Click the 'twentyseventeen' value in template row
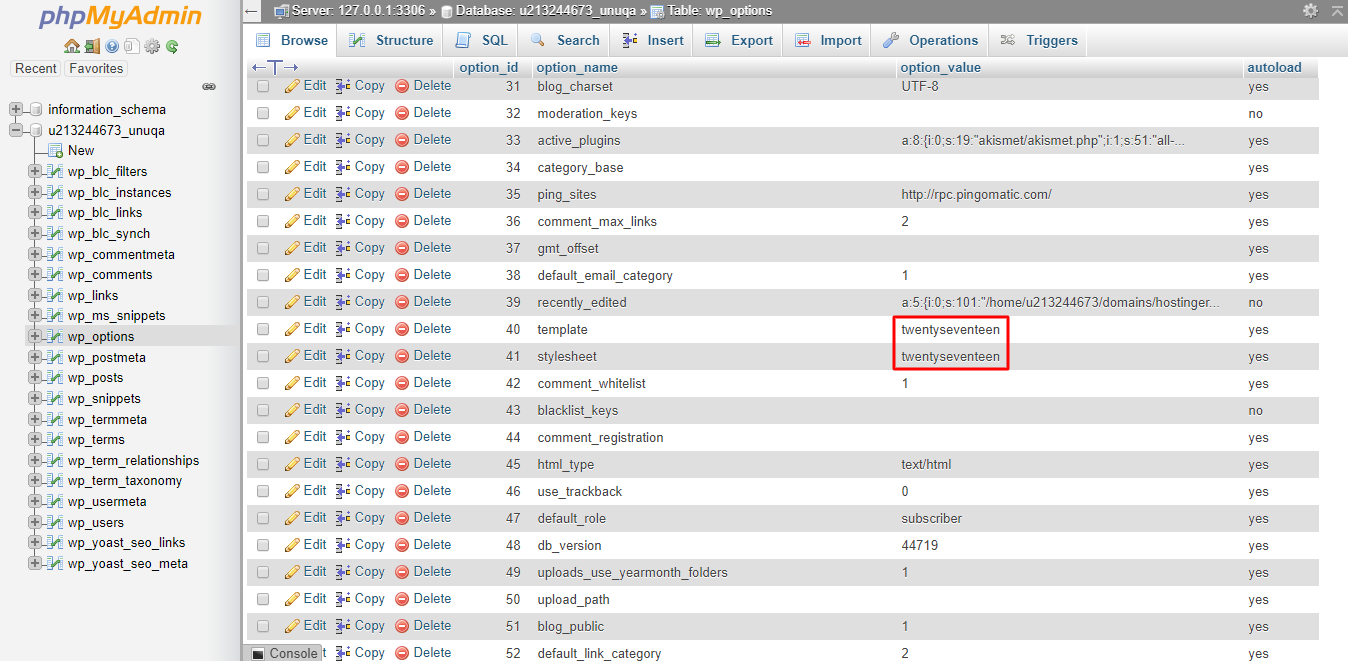The width and height of the screenshot is (1348, 661). tap(950, 329)
